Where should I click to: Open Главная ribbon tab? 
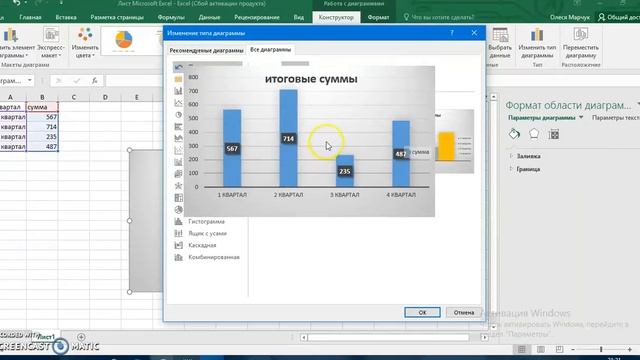tap(30, 17)
